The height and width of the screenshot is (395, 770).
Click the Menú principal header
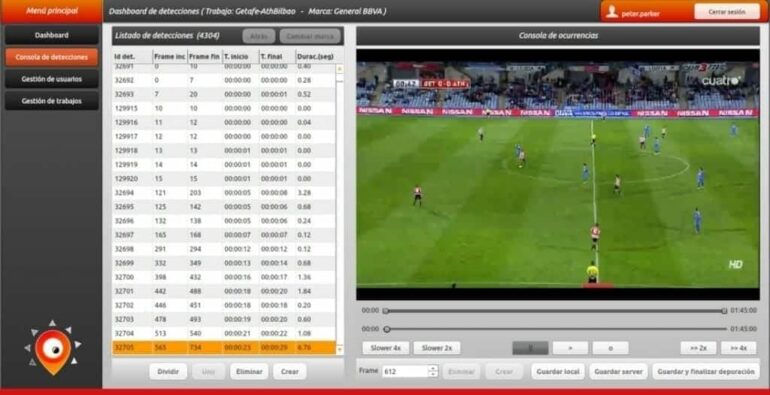pyautogui.click(x=51, y=11)
